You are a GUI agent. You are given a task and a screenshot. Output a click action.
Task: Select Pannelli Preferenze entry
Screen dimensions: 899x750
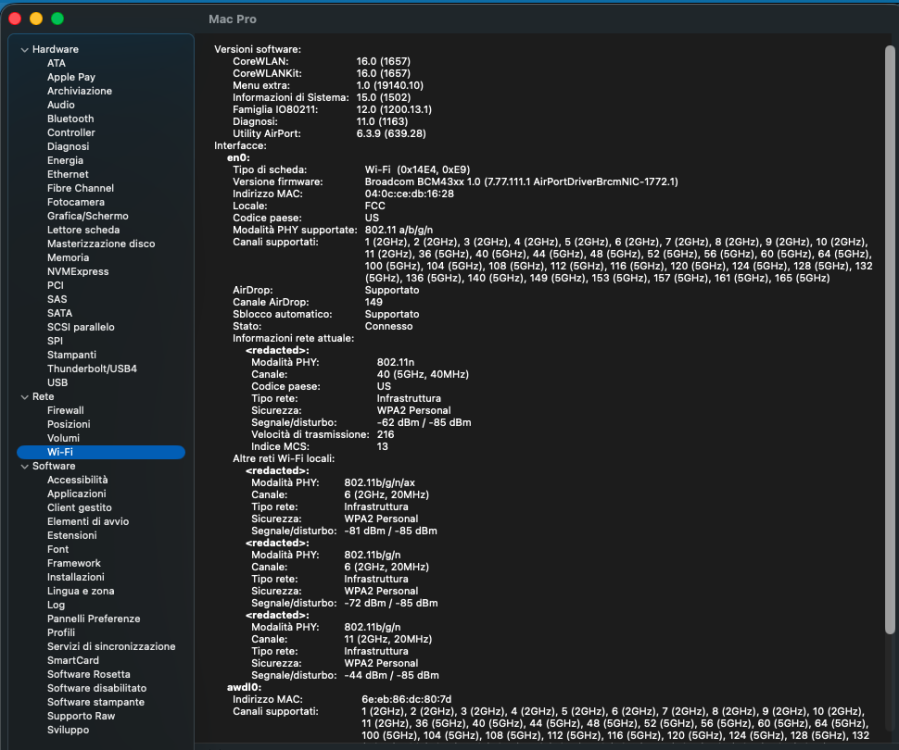93,619
